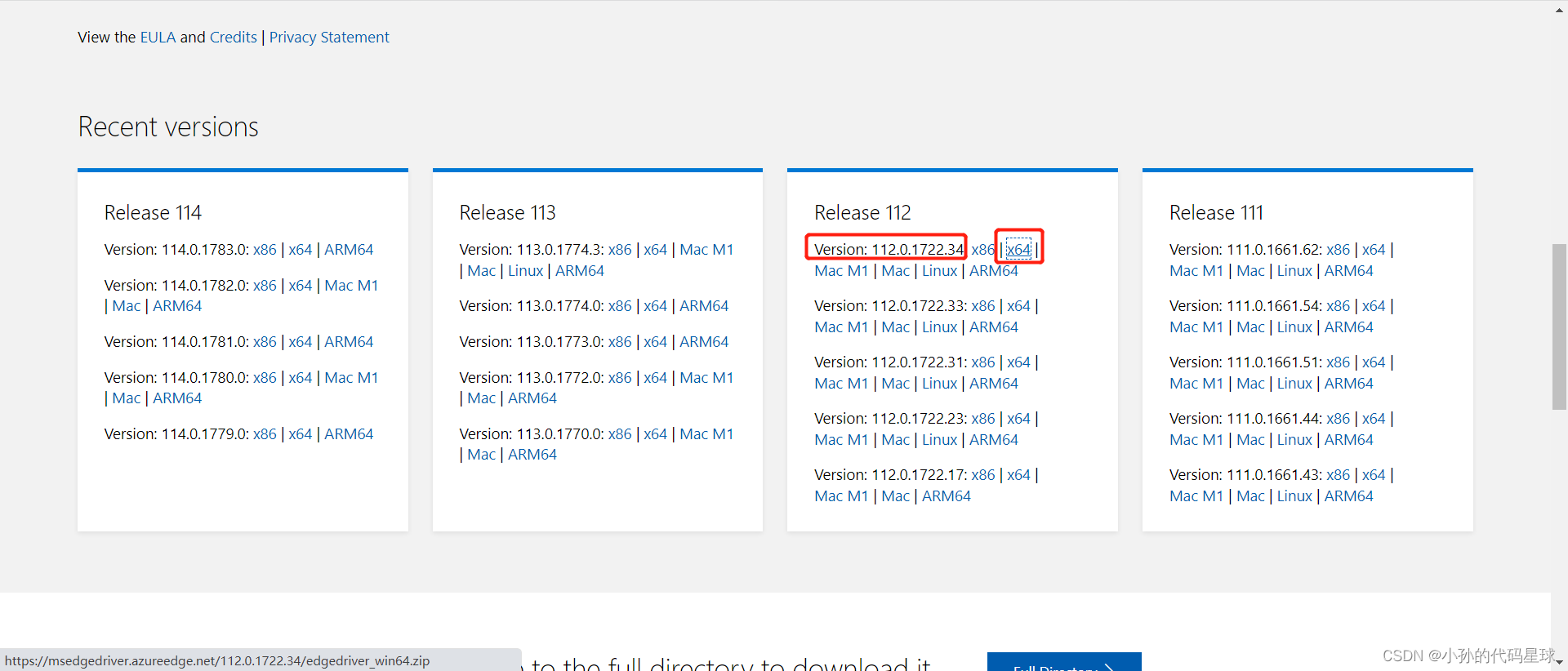Open the Privacy Statement link

(x=329, y=38)
